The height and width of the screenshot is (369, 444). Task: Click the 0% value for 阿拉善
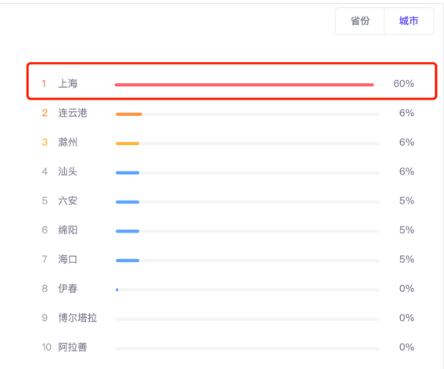pos(407,347)
